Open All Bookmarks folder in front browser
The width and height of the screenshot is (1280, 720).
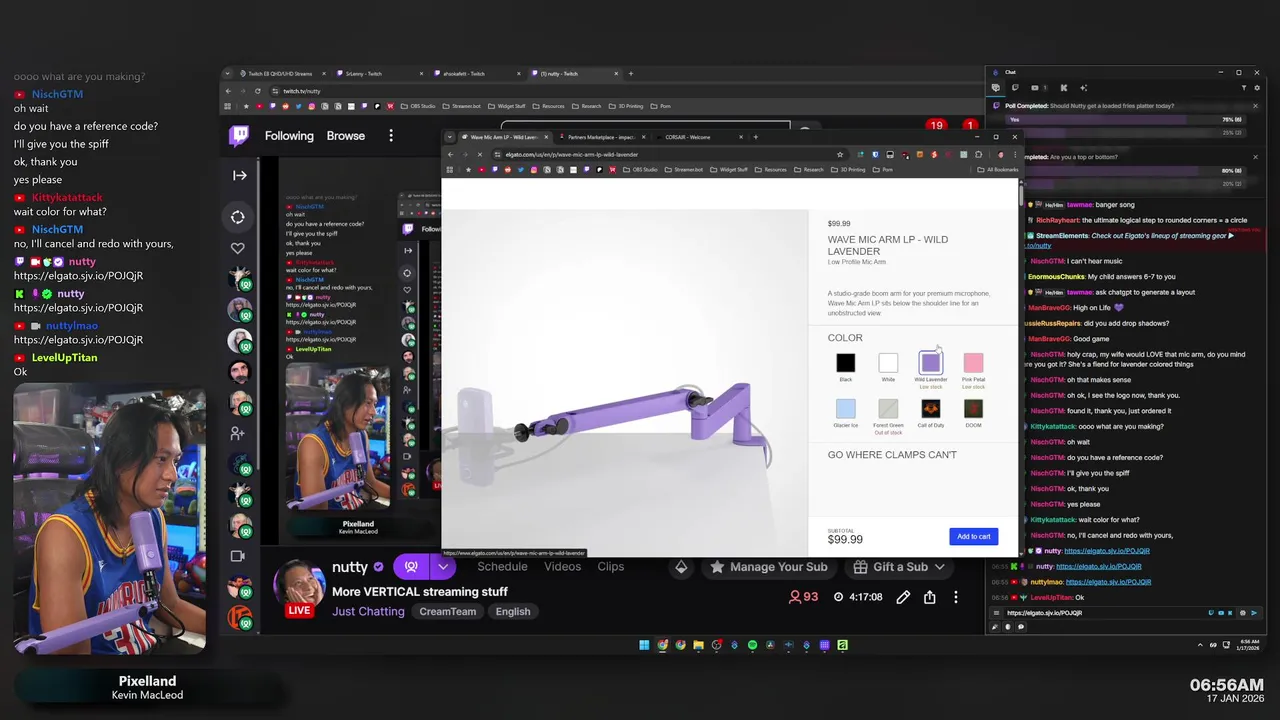tap(998, 170)
